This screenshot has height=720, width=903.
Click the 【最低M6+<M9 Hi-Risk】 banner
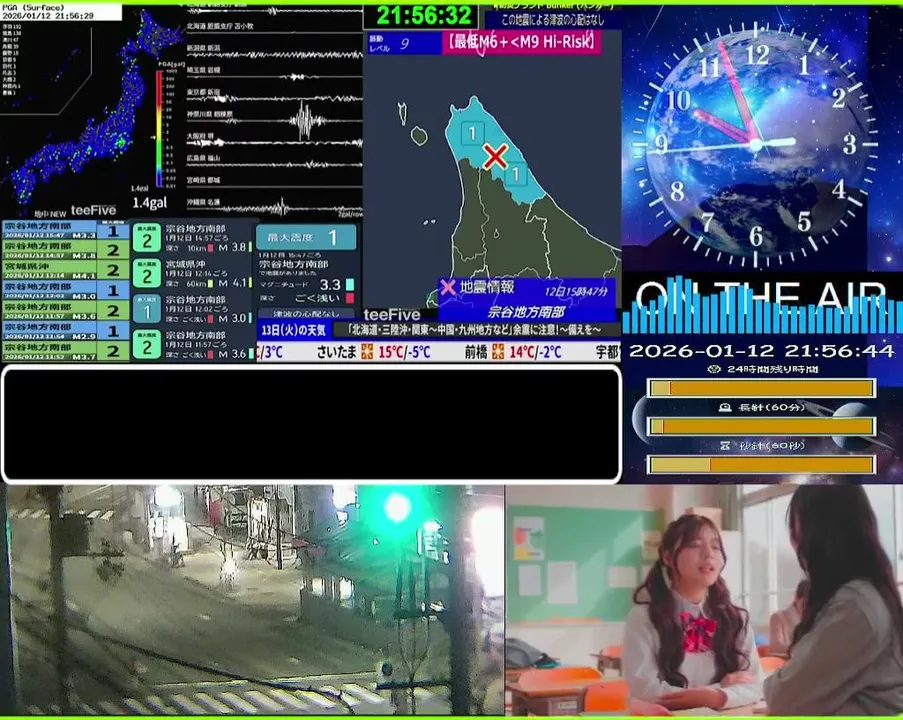(x=521, y=42)
